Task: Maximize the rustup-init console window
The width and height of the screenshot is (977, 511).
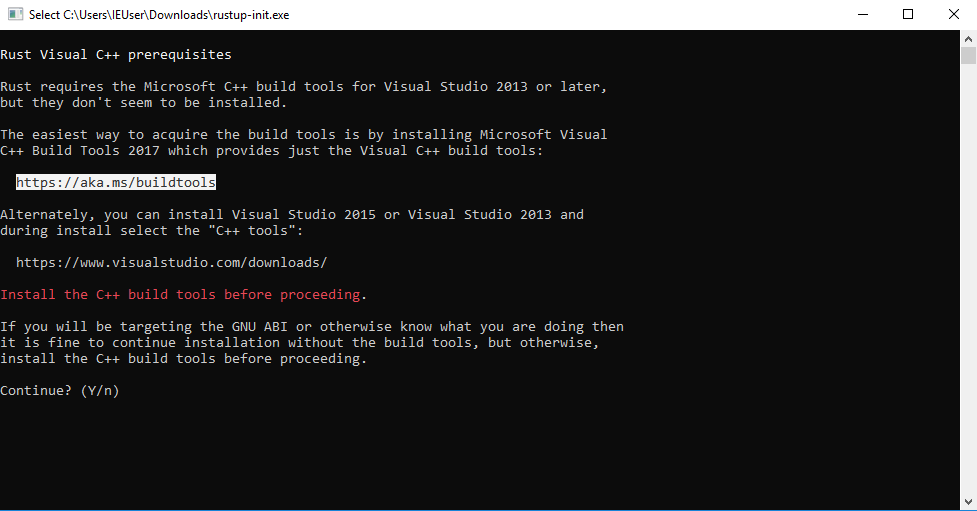Action: tap(908, 14)
